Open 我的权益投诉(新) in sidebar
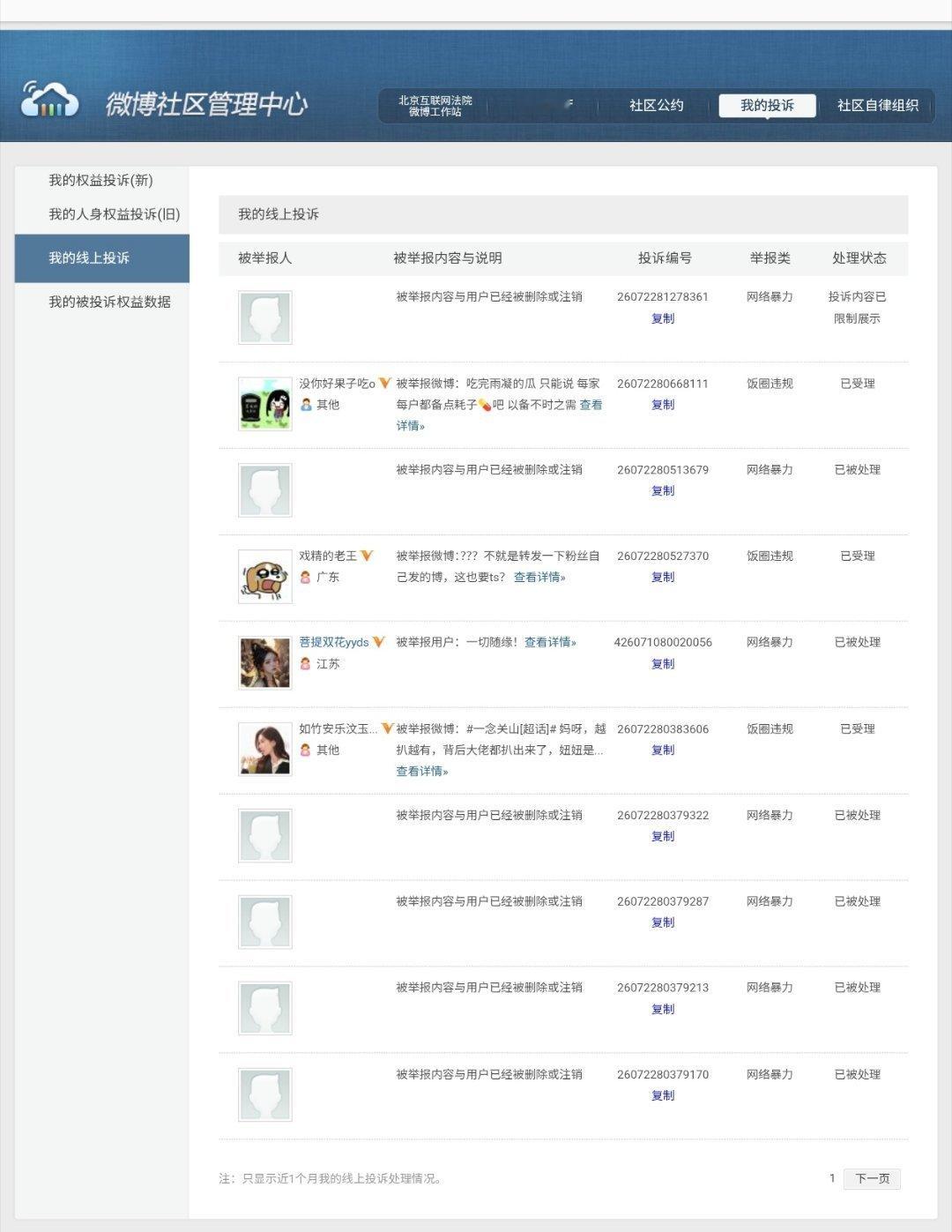This screenshot has width=952, height=1232. [x=100, y=180]
